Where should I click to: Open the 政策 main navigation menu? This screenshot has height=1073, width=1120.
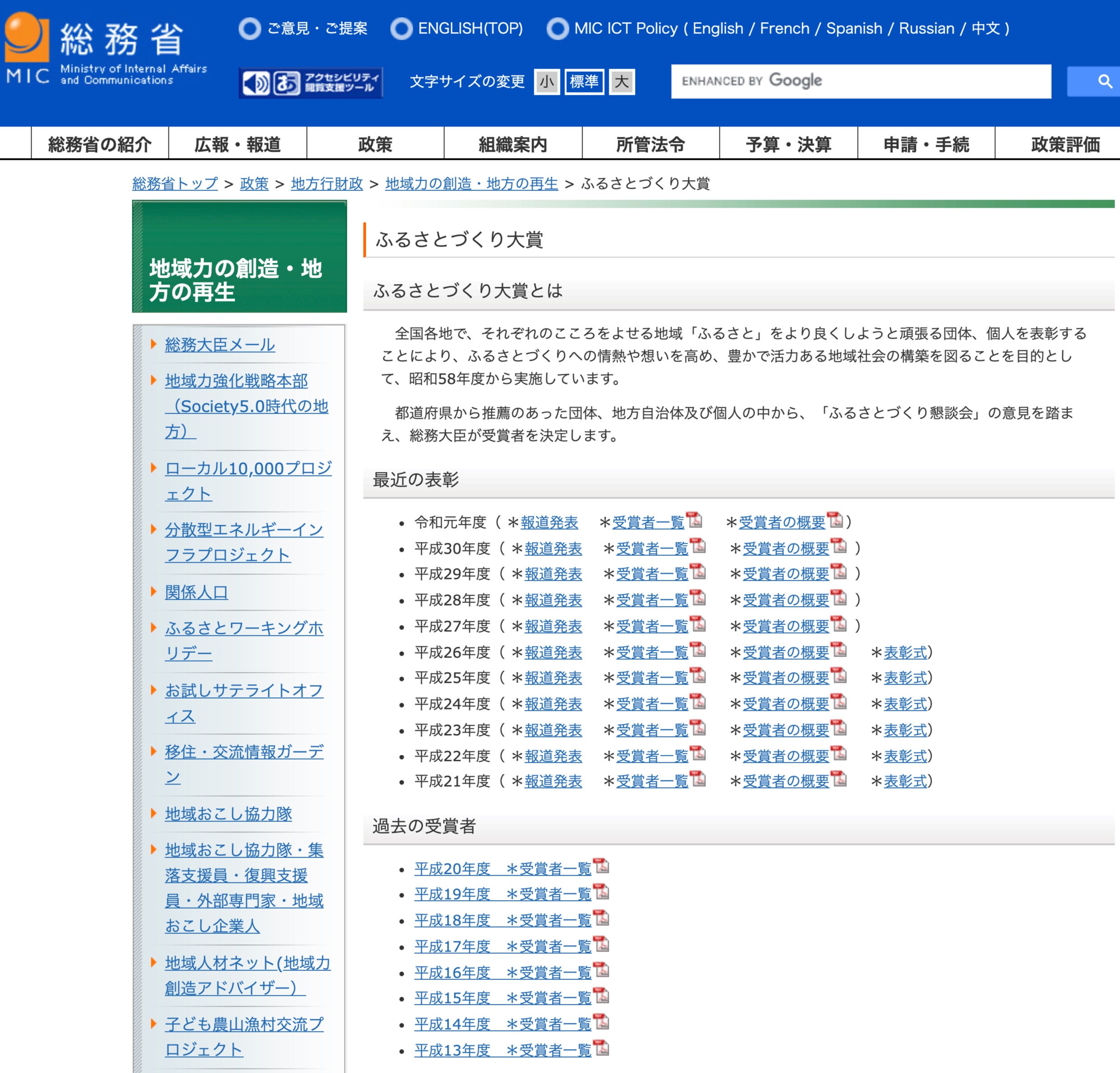click(x=375, y=144)
